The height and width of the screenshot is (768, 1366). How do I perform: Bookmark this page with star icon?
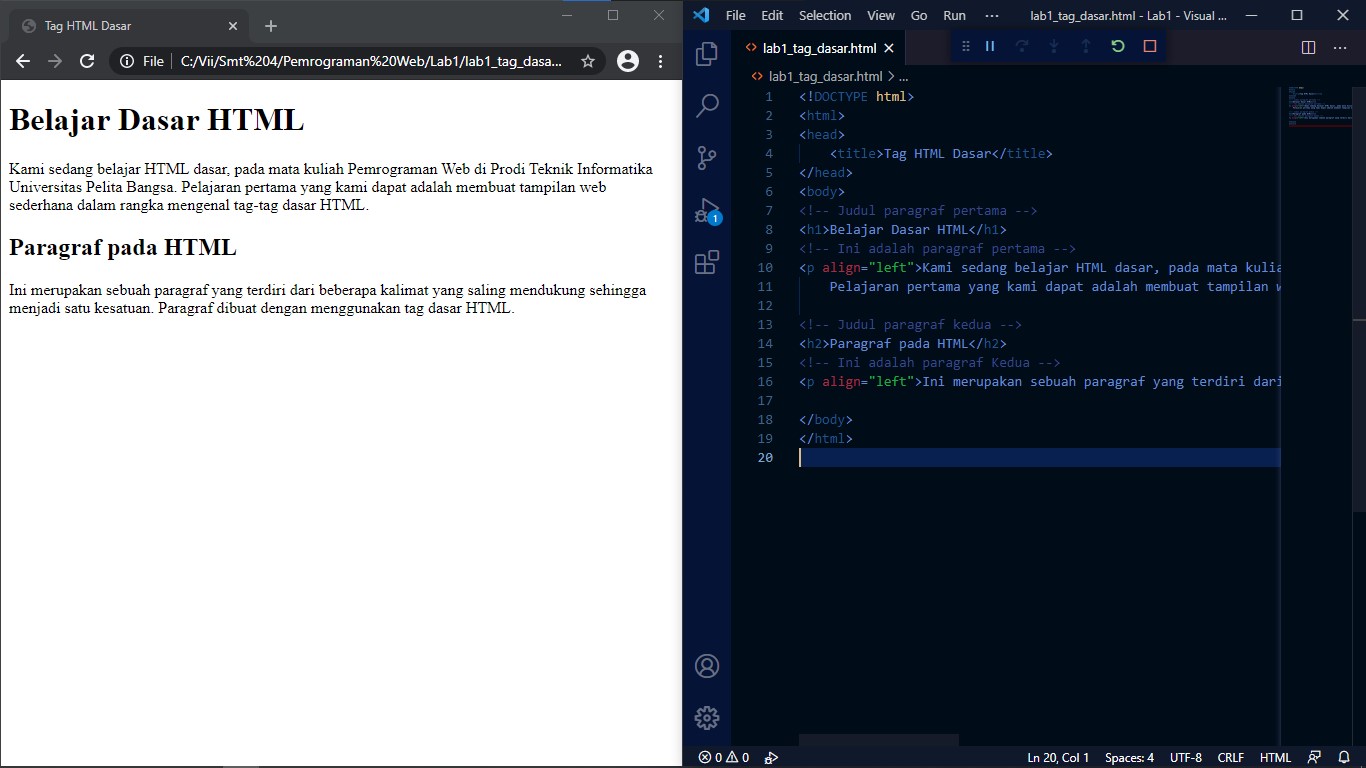[x=588, y=61]
